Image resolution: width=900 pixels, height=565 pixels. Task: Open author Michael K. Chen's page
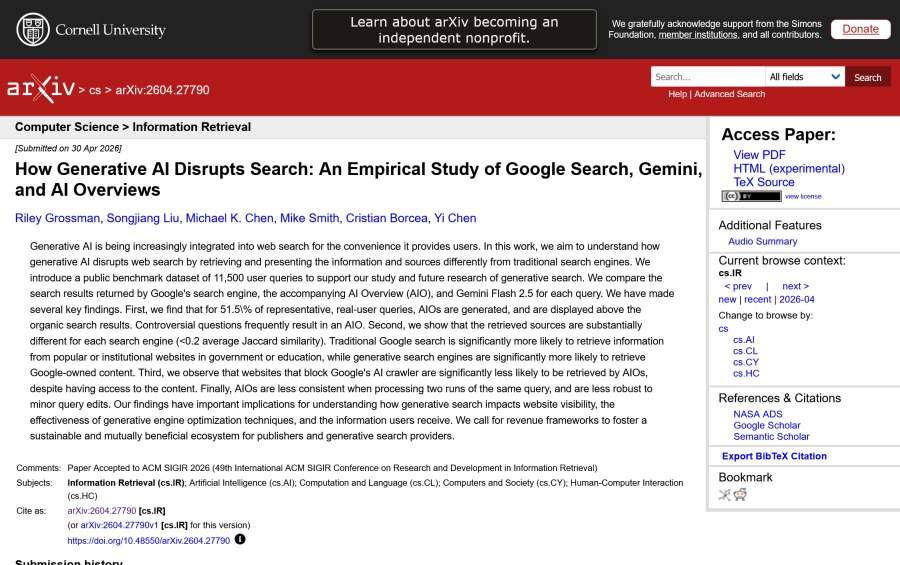(x=230, y=218)
